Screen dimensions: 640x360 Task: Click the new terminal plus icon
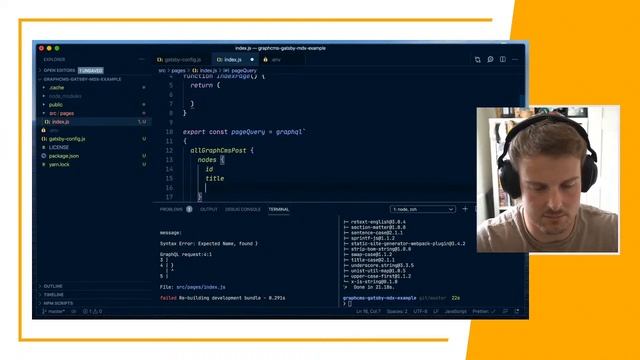click(x=465, y=209)
